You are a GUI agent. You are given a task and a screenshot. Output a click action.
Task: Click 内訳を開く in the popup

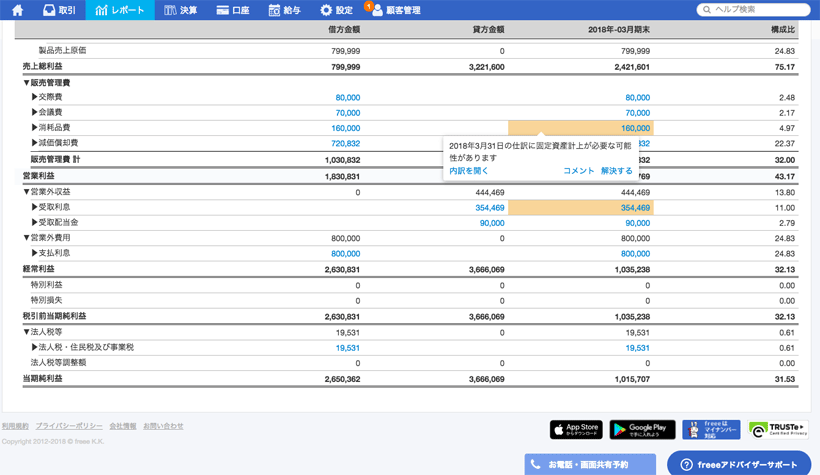click(x=469, y=171)
